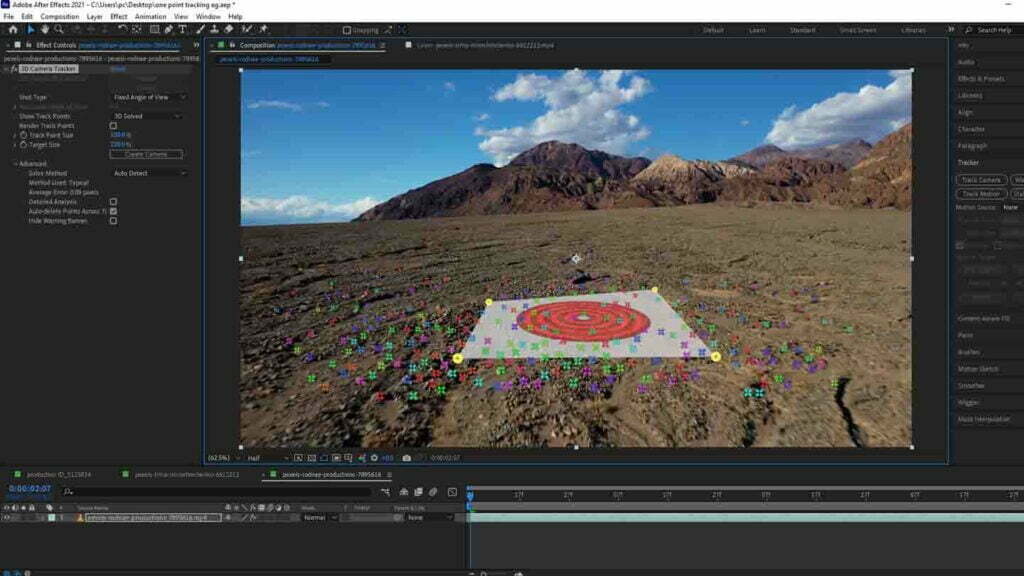Screen dimensions: 1024x576
Task: Click the Create Camera button
Action: pyautogui.click(x=146, y=154)
